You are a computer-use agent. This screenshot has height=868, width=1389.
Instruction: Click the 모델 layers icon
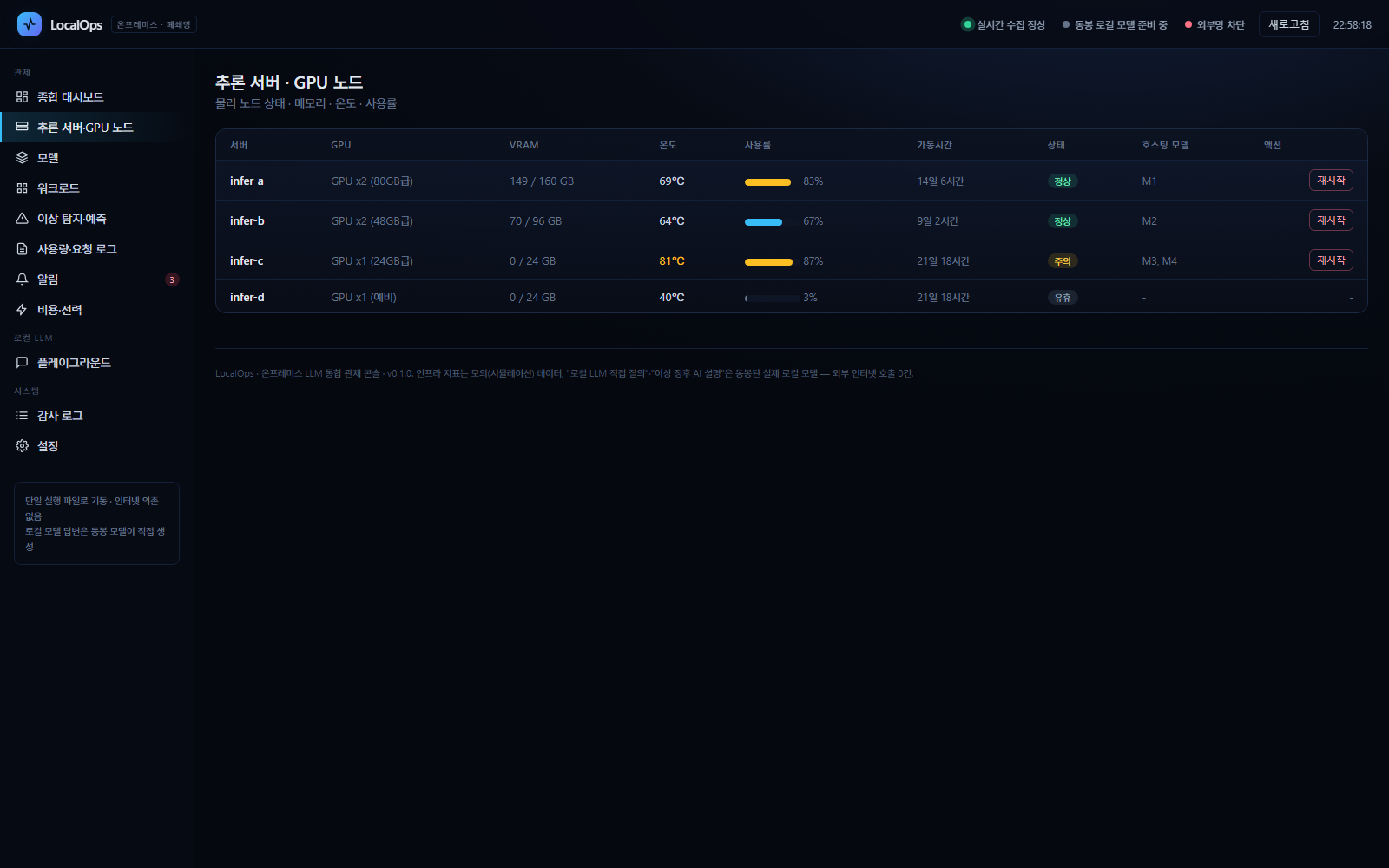[23, 158]
